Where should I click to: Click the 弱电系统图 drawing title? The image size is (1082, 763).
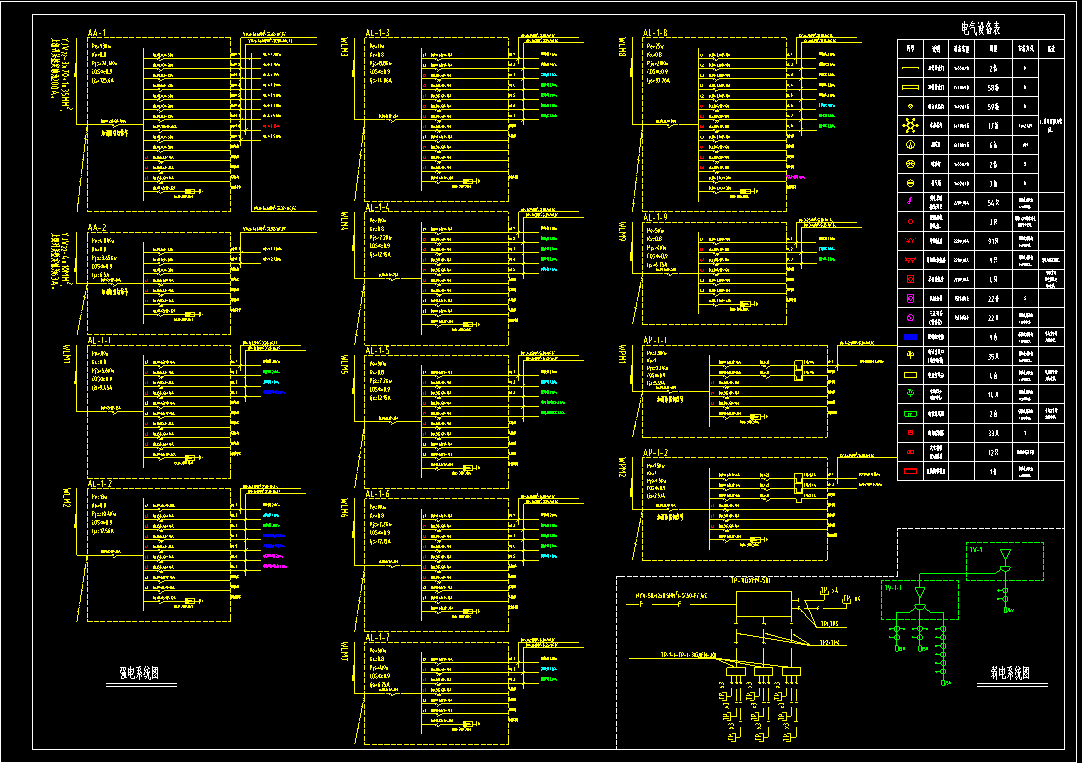click(1011, 673)
